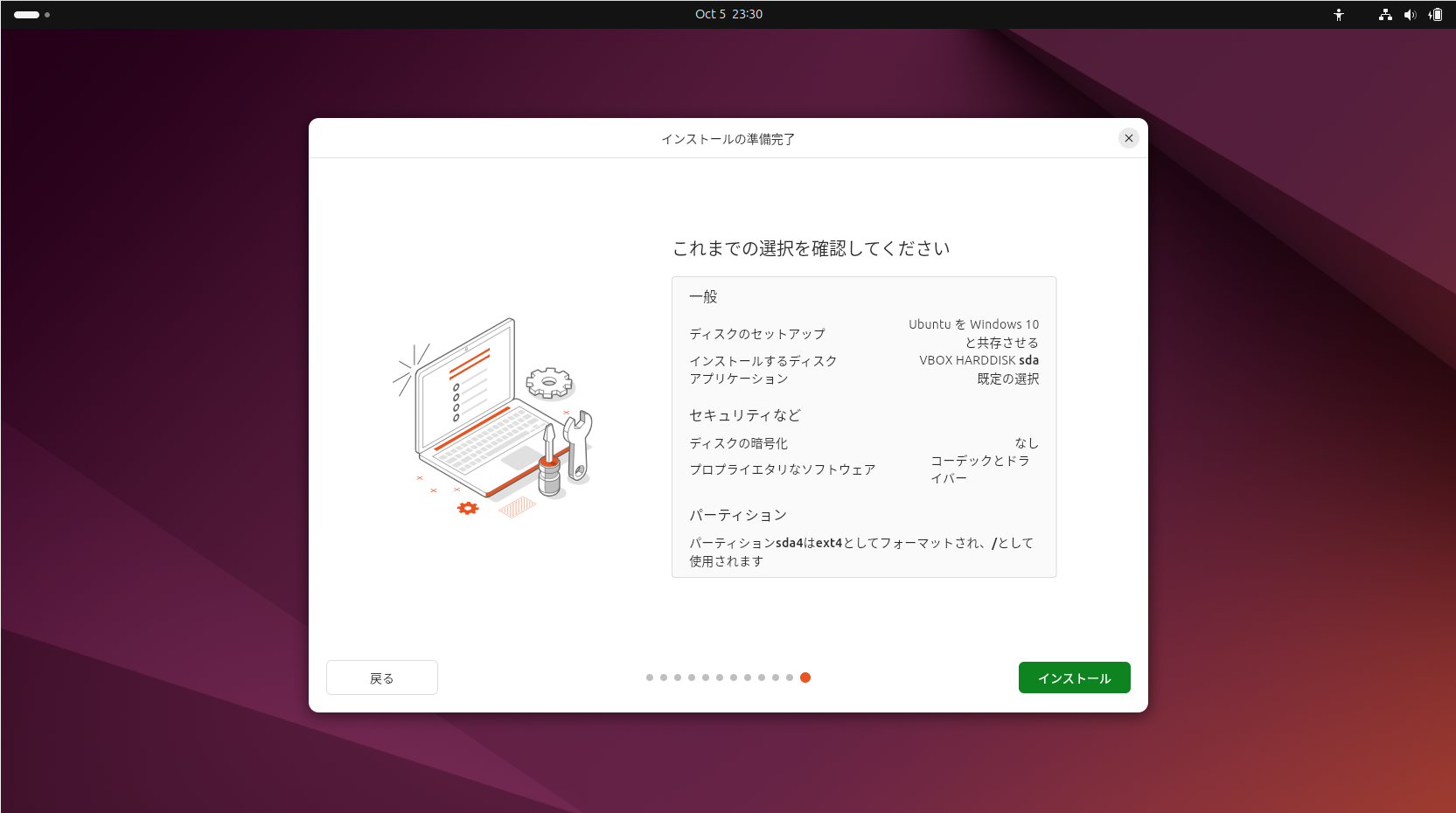Click the volume speaker icon

tap(1410, 15)
